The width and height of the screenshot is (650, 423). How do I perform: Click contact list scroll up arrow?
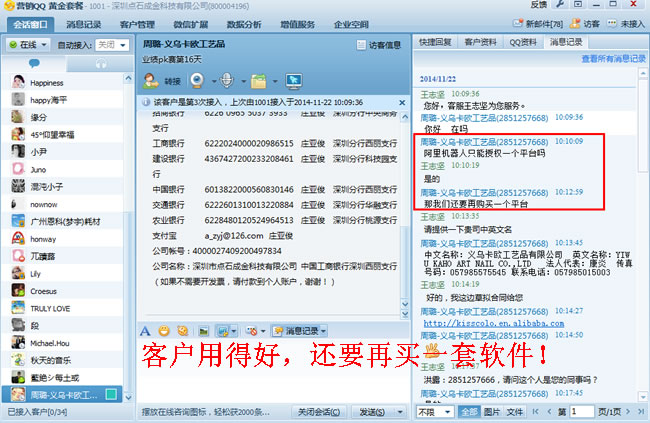[x=128, y=78]
